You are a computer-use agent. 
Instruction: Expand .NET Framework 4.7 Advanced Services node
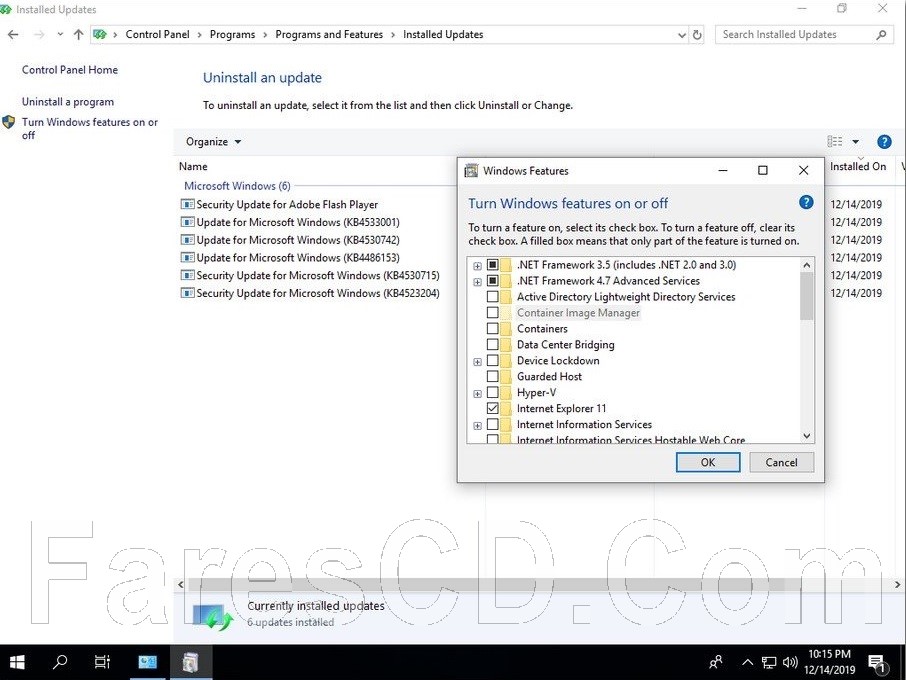tap(477, 282)
